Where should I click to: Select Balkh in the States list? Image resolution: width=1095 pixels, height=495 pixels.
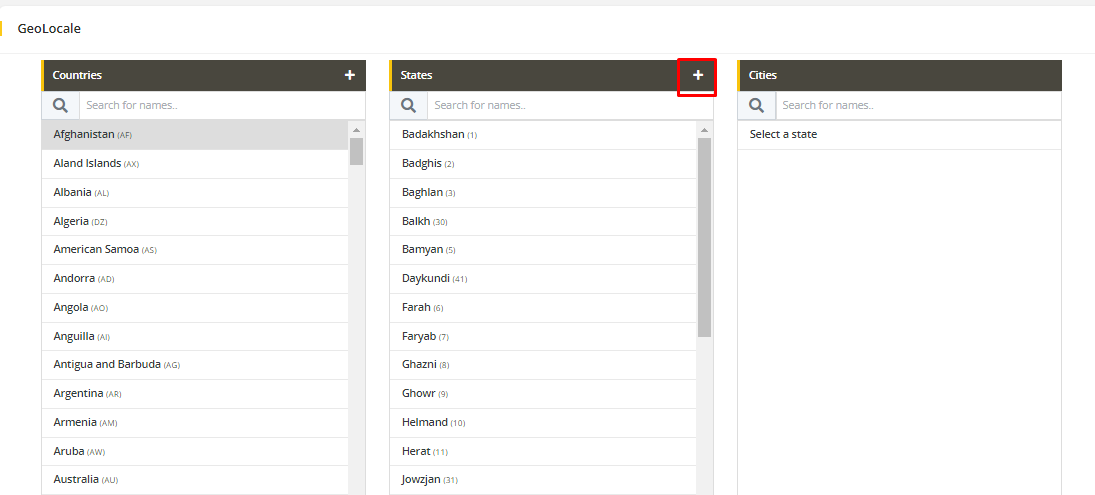(416, 221)
